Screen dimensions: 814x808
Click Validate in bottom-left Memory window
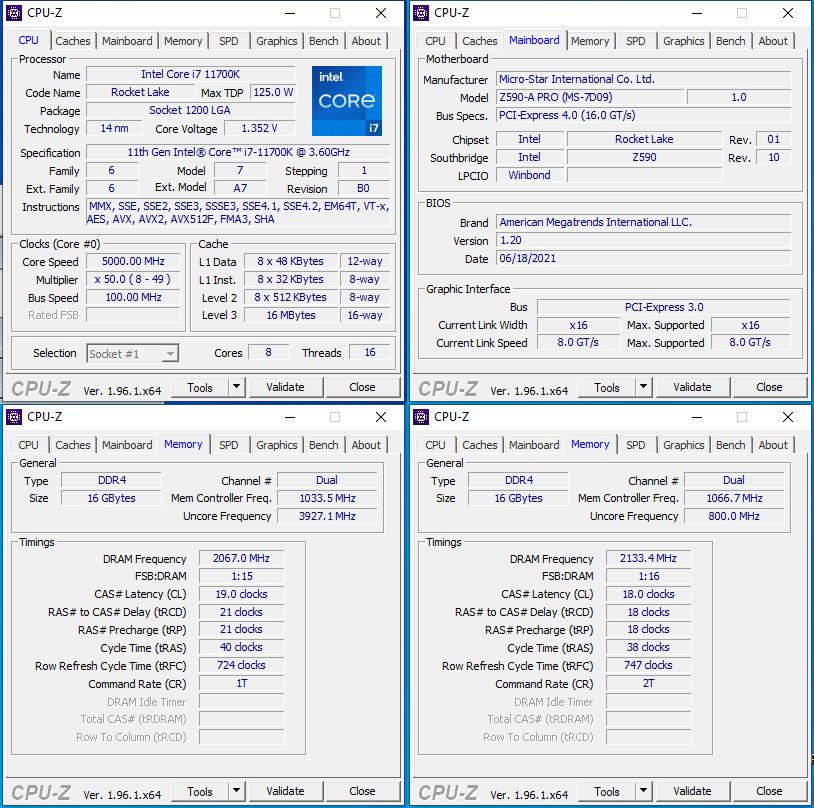click(x=286, y=791)
